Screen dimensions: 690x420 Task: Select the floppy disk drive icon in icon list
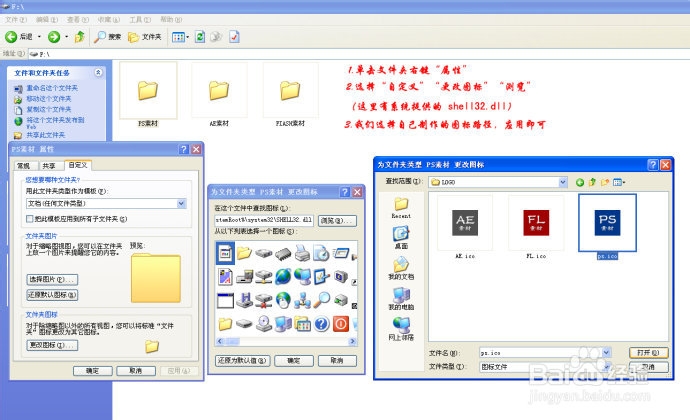coord(244,300)
